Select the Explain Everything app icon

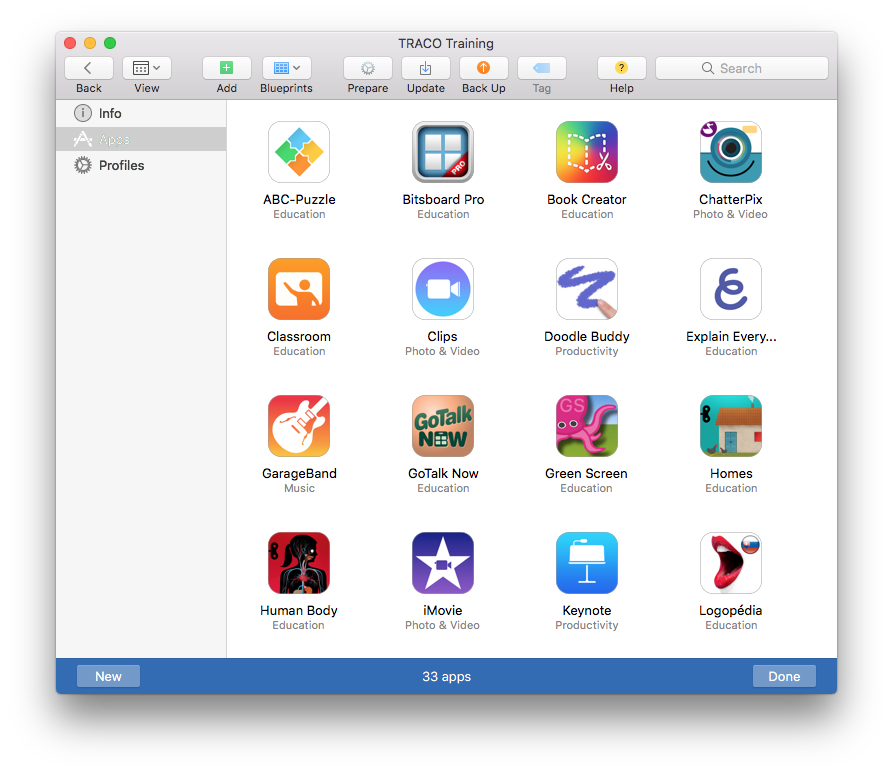tap(731, 289)
